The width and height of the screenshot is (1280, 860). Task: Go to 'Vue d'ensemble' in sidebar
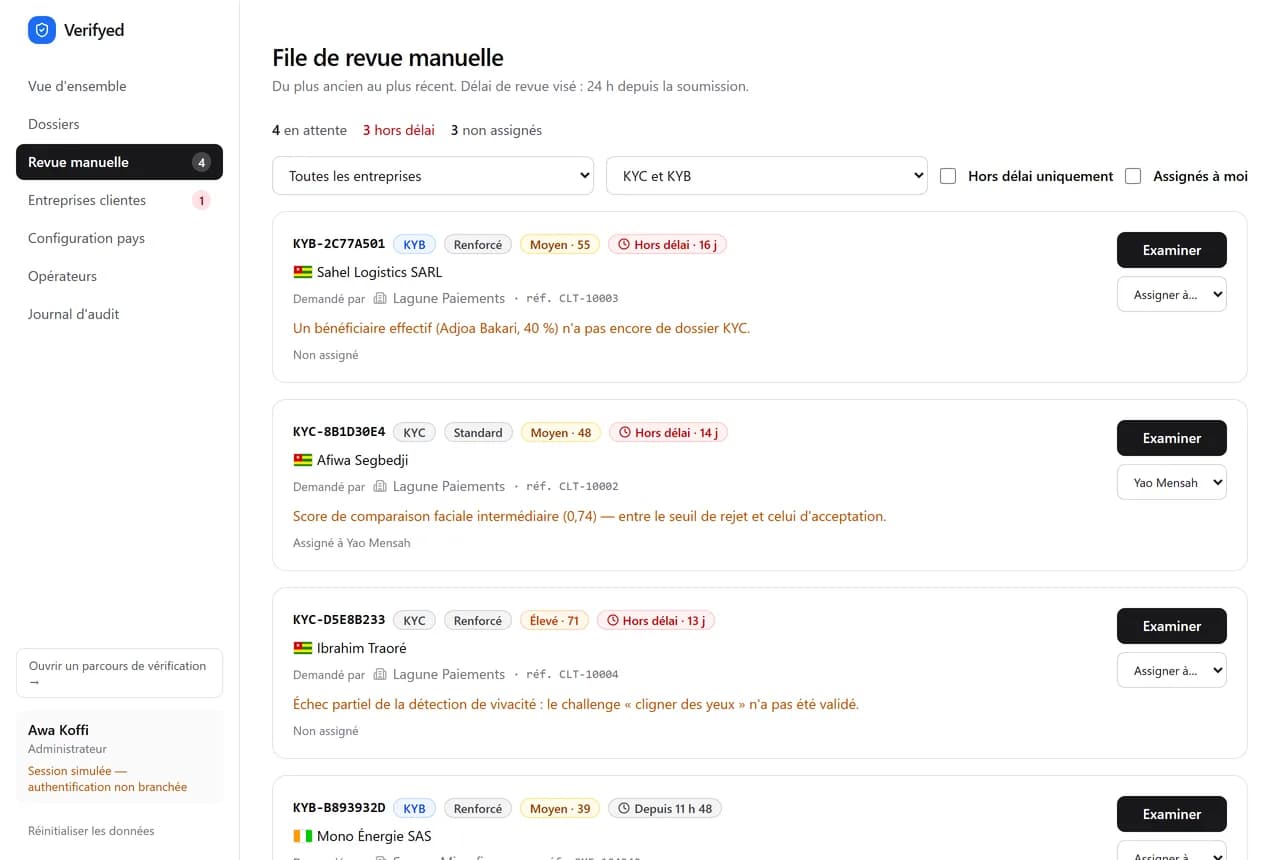pyautogui.click(x=119, y=86)
